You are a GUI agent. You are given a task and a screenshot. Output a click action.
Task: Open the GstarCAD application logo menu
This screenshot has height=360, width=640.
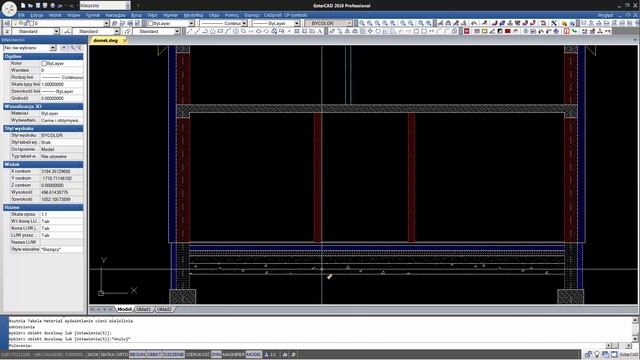[x=9, y=9]
